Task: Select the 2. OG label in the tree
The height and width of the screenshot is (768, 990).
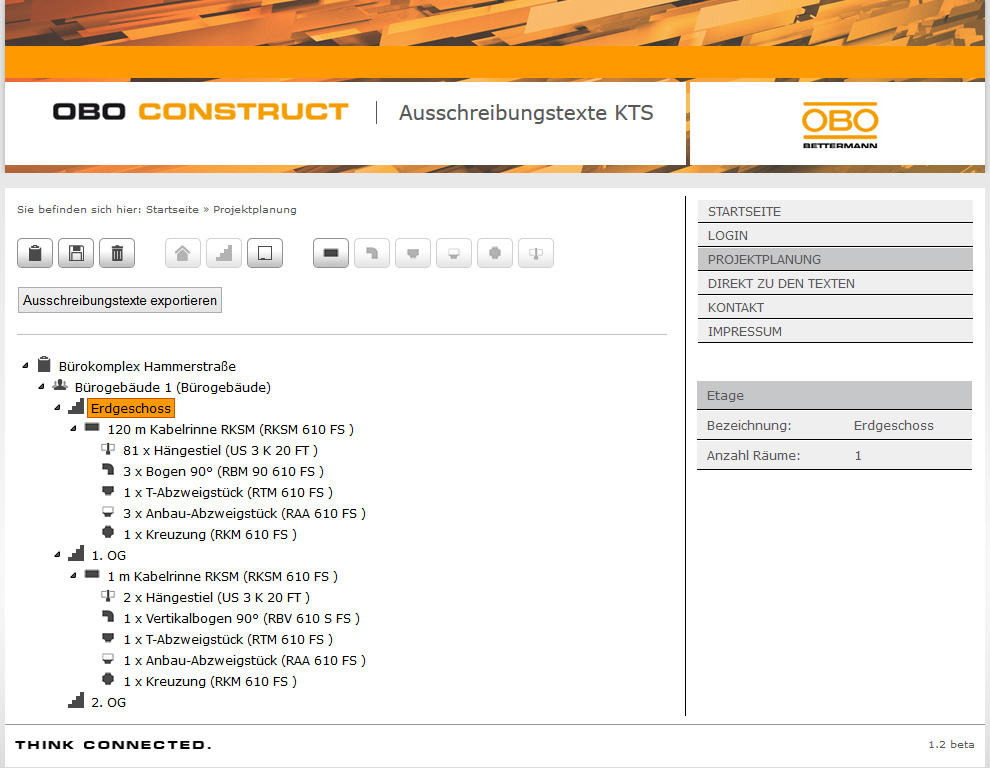Action: (109, 702)
